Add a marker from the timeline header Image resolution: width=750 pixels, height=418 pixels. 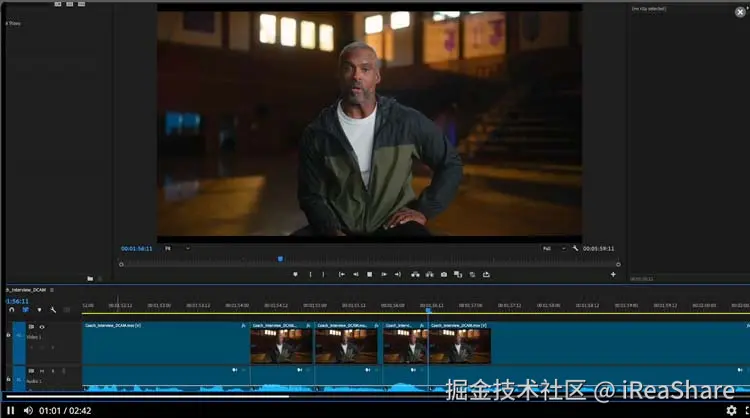tap(39, 310)
